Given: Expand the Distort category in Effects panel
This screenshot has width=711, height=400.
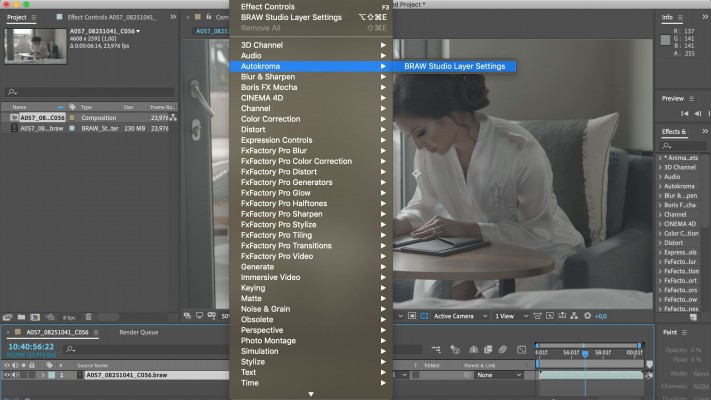Looking at the screenshot, I should tap(660, 241).
